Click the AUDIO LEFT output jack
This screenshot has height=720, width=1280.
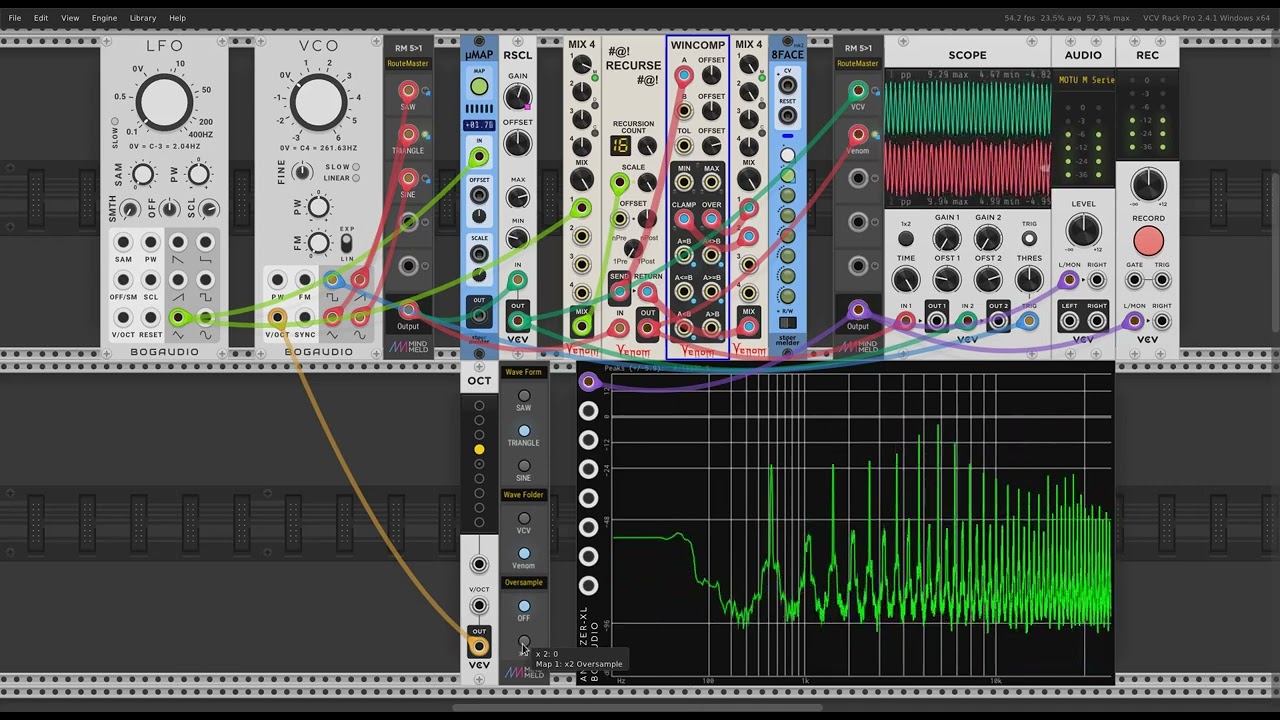coord(1069,321)
